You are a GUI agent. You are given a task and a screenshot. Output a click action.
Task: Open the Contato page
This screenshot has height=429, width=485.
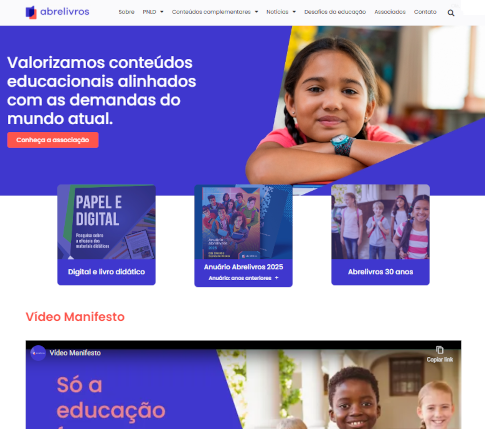[x=425, y=12]
